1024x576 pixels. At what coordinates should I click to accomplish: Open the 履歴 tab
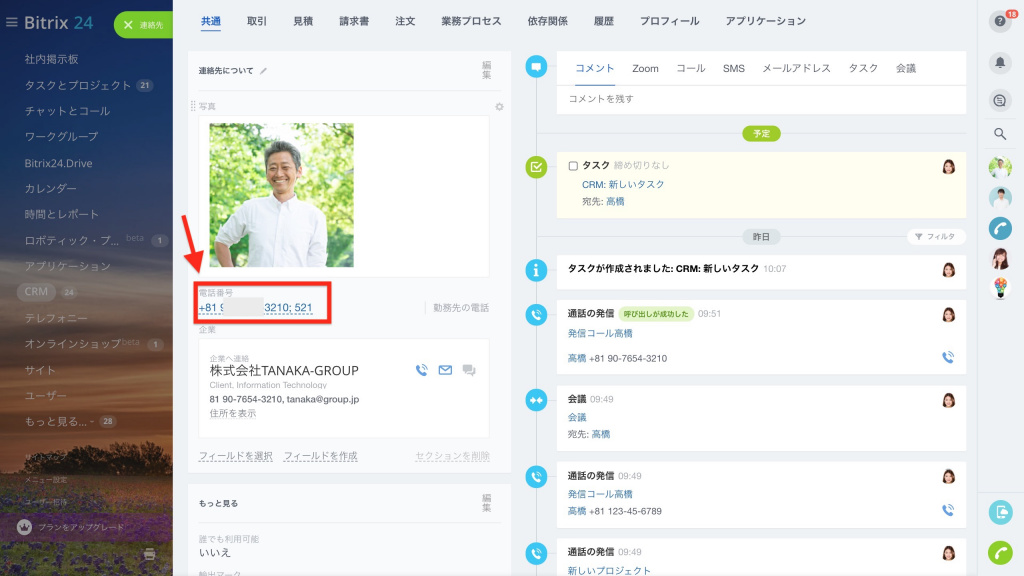click(603, 21)
